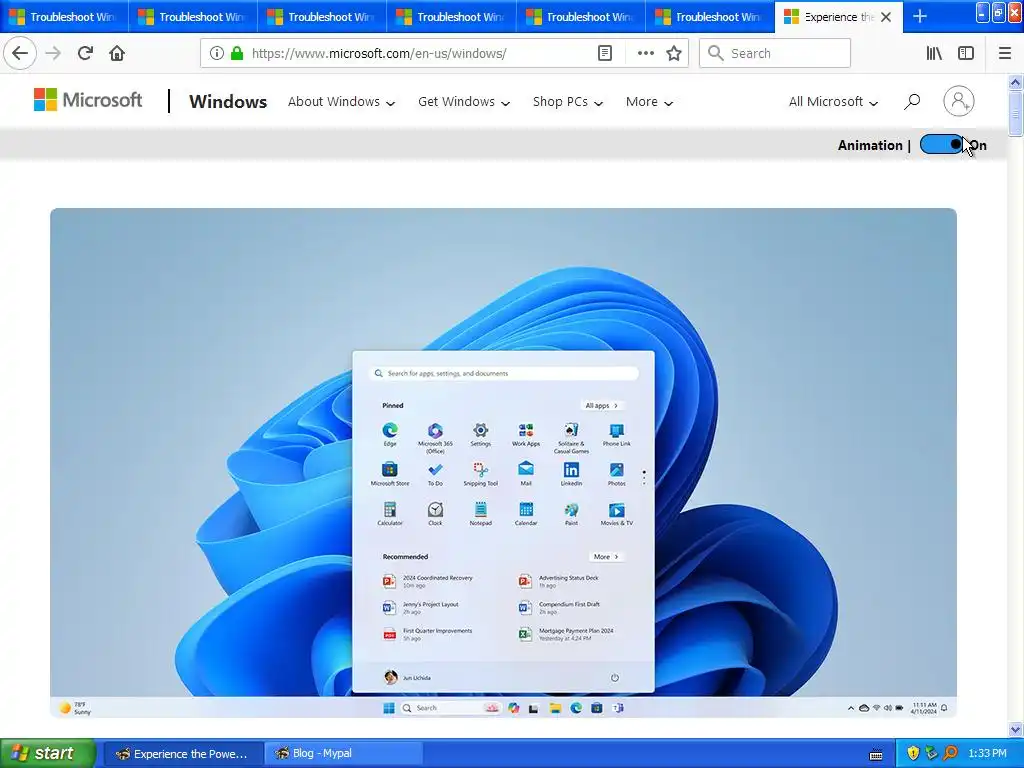Select Experience the Power taskbar button
The image size is (1024, 768).
[x=184, y=754]
